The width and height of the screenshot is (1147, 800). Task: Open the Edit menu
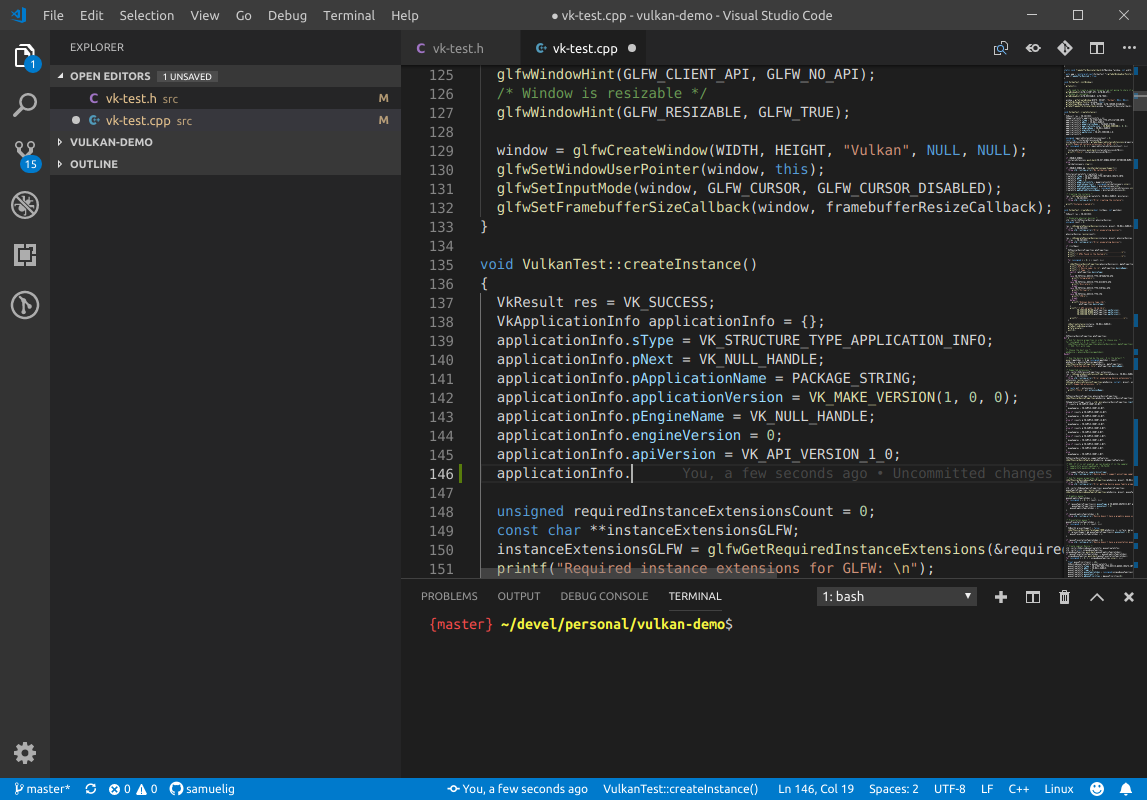(91, 15)
